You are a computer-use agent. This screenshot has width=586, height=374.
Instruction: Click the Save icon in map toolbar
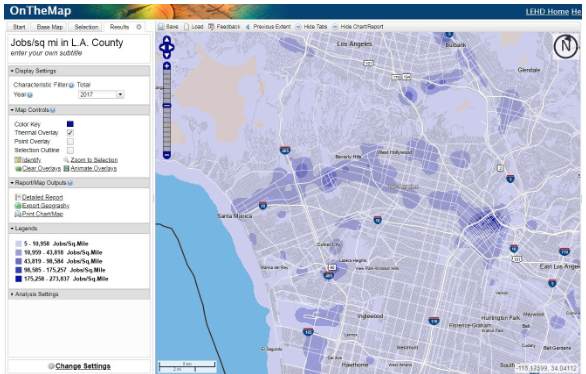pos(161,27)
